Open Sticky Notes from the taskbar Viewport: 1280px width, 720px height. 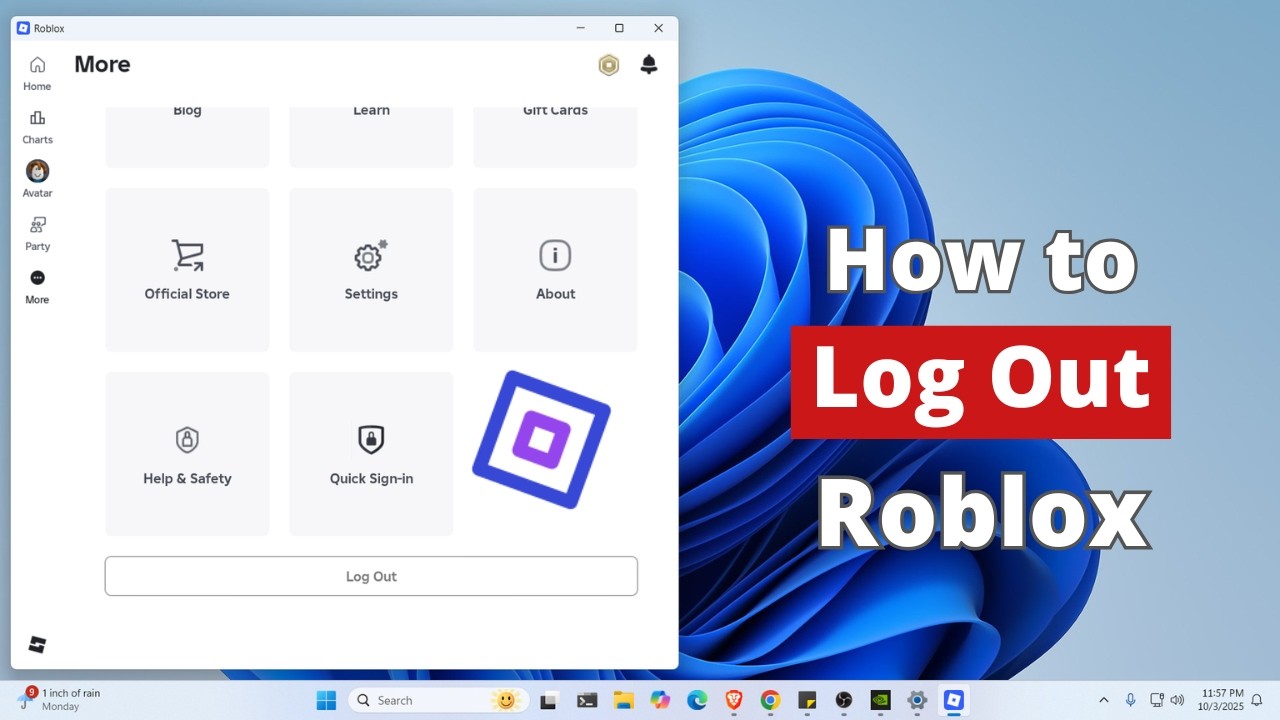pos(807,700)
